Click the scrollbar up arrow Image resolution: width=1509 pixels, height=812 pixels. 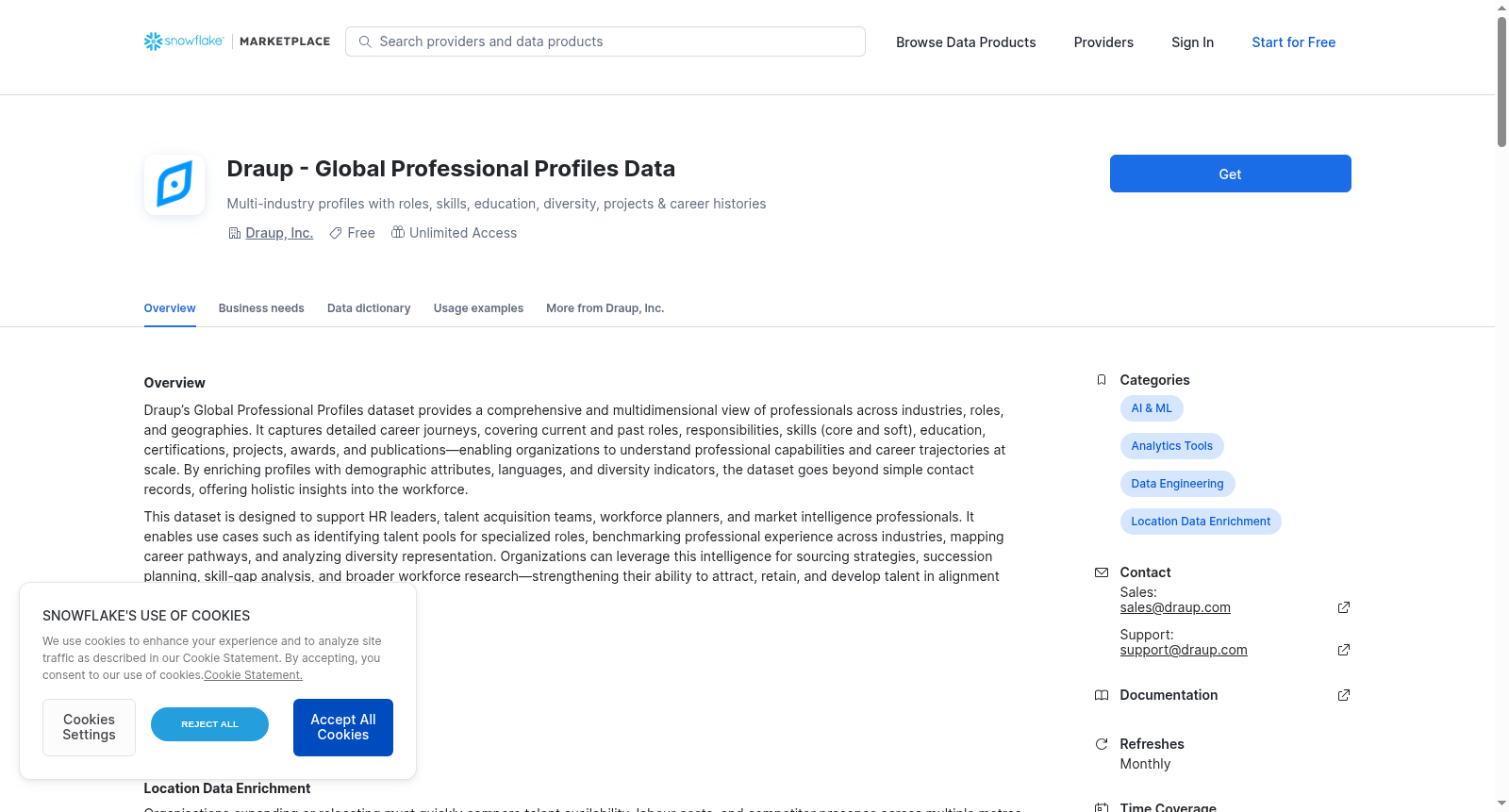[x=1502, y=8]
